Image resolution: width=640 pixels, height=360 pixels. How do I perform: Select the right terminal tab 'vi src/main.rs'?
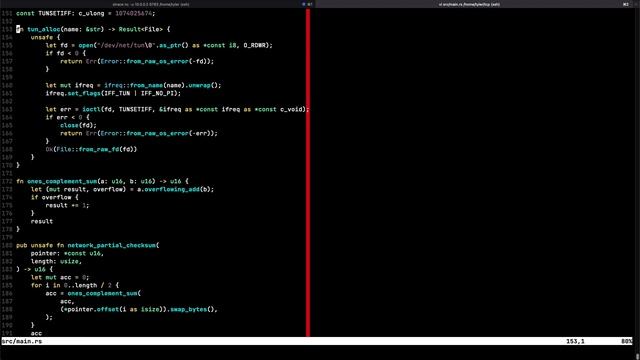(469, 4)
